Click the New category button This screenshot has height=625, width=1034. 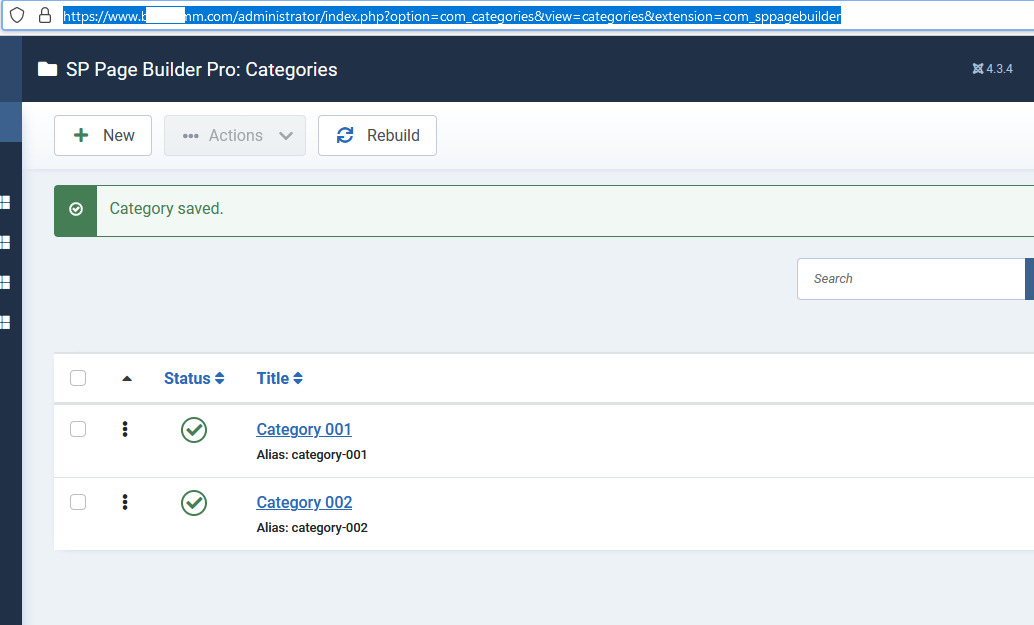click(x=103, y=136)
